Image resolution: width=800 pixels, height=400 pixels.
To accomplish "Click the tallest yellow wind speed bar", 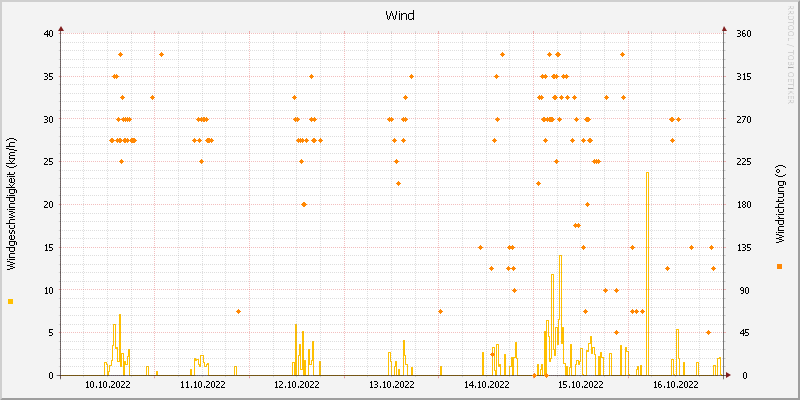I will (x=647, y=274).
